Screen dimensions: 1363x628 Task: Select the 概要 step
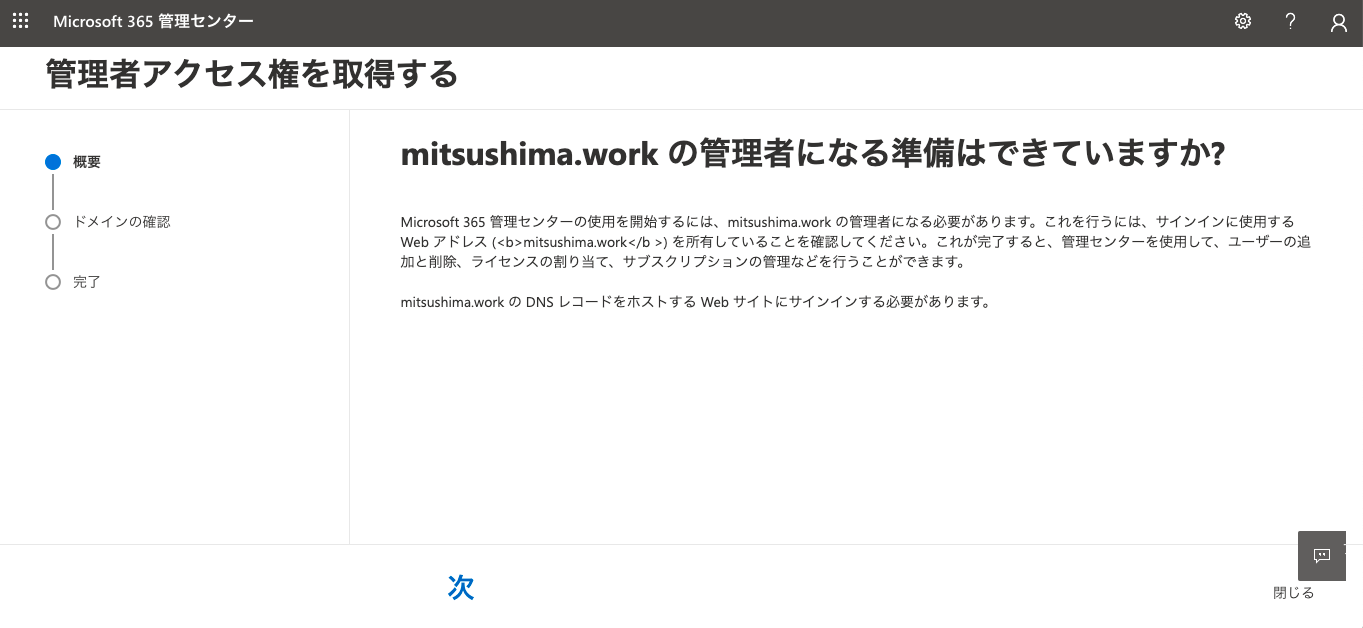point(87,162)
